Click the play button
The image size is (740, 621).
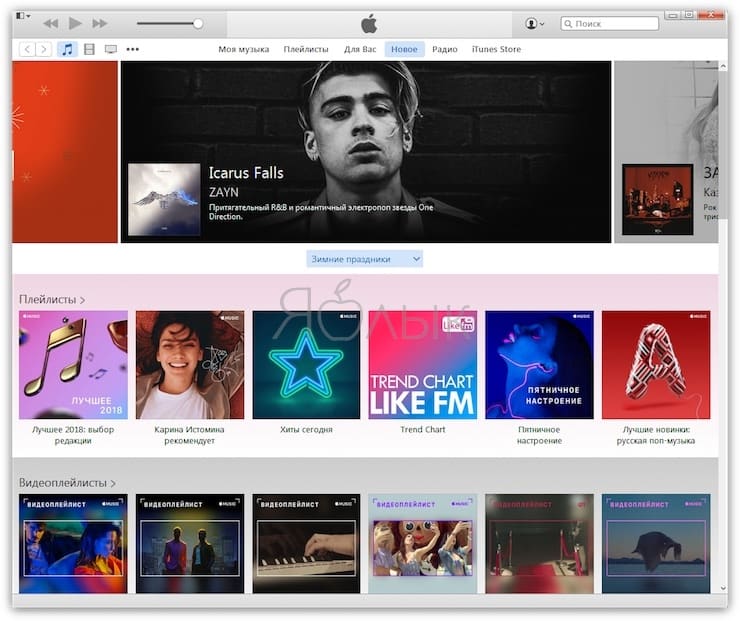(x=75, y=23)
